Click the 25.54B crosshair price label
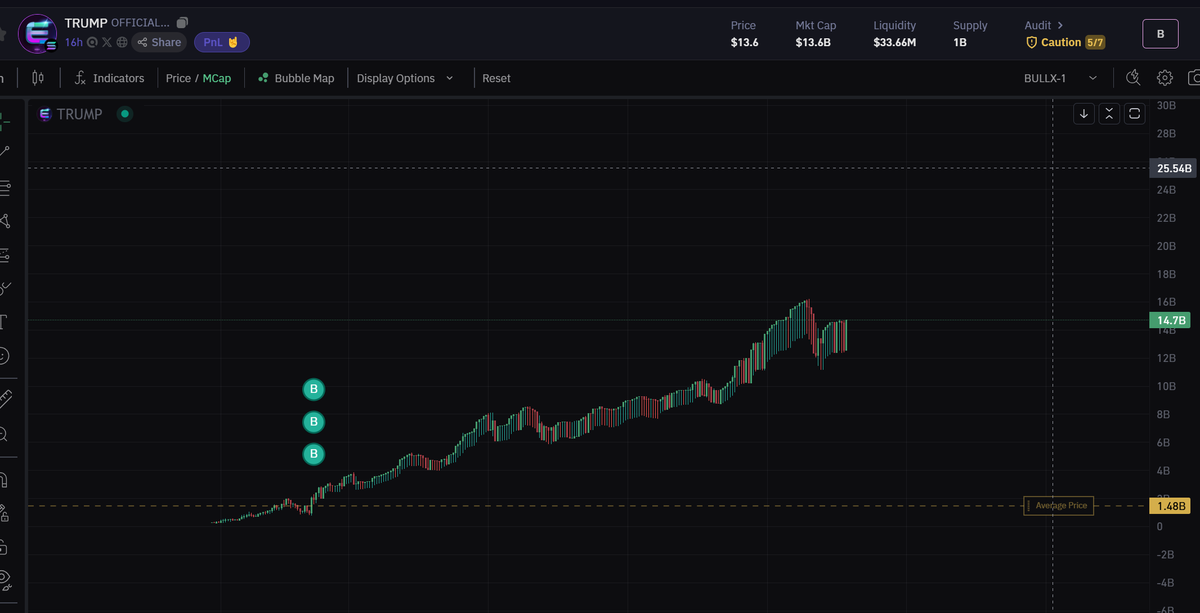Viewport: 1200px width, 613px height. (1173, 168)
